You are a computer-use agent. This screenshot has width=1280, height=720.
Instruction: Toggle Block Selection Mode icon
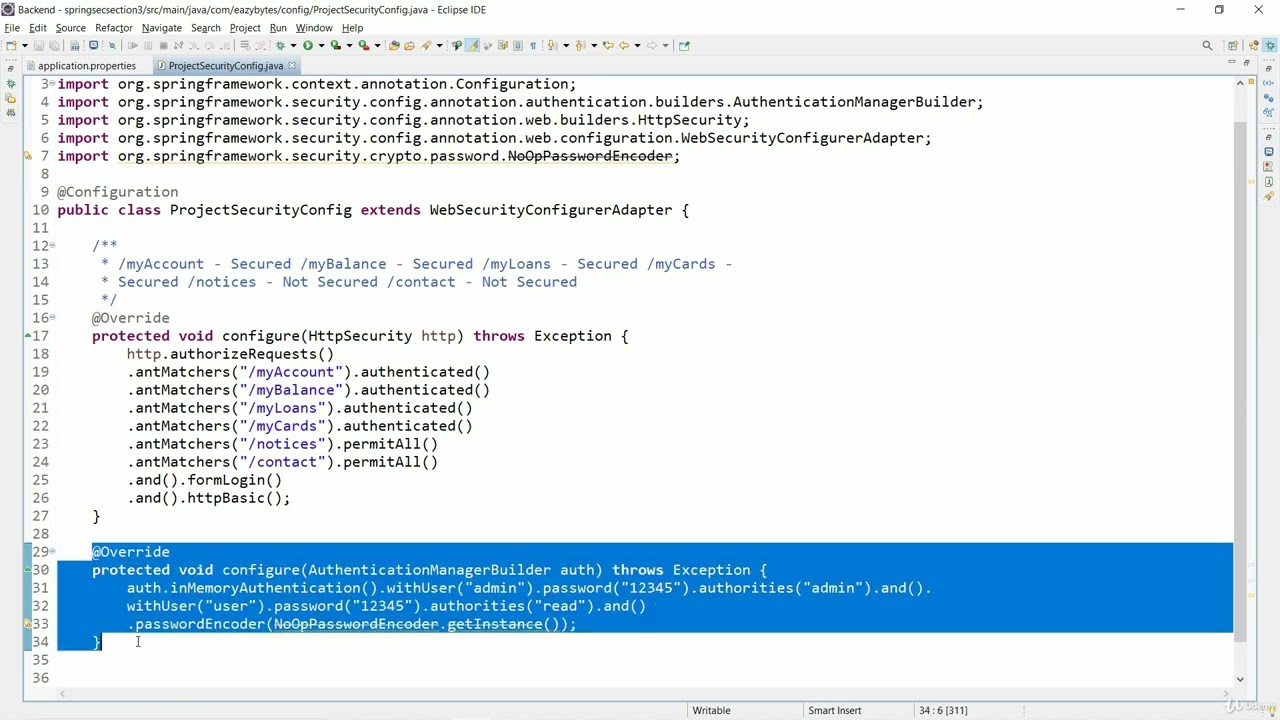pyautogui.click(x=517, y=45)
